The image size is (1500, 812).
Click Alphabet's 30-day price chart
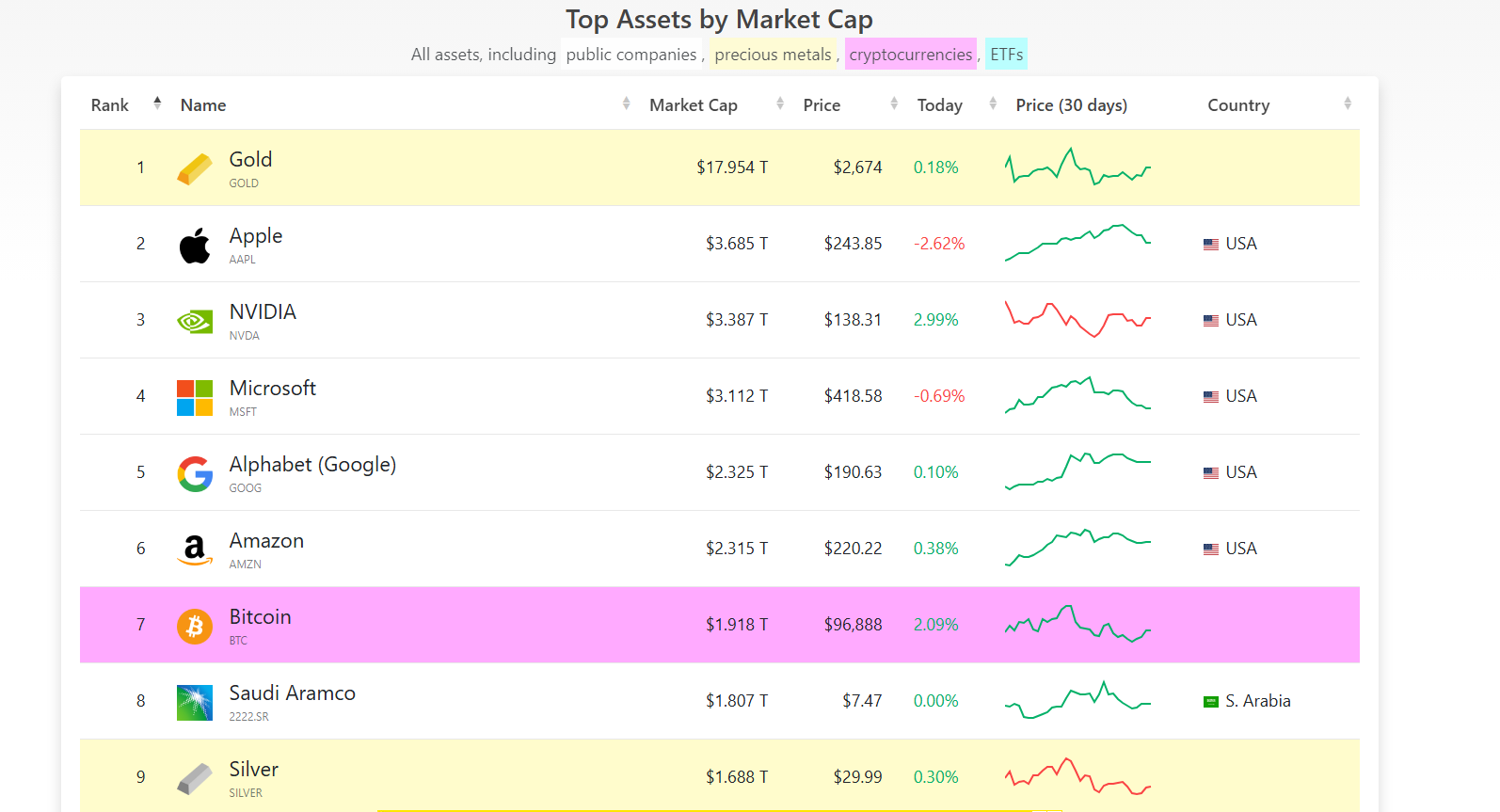(1077, 471)
